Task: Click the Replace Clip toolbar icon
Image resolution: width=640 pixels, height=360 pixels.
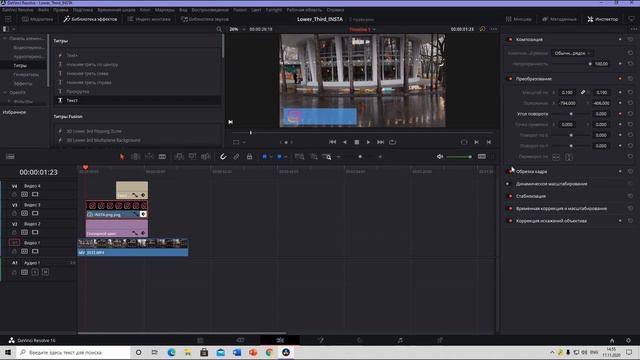Action: [x=205, y=157]
